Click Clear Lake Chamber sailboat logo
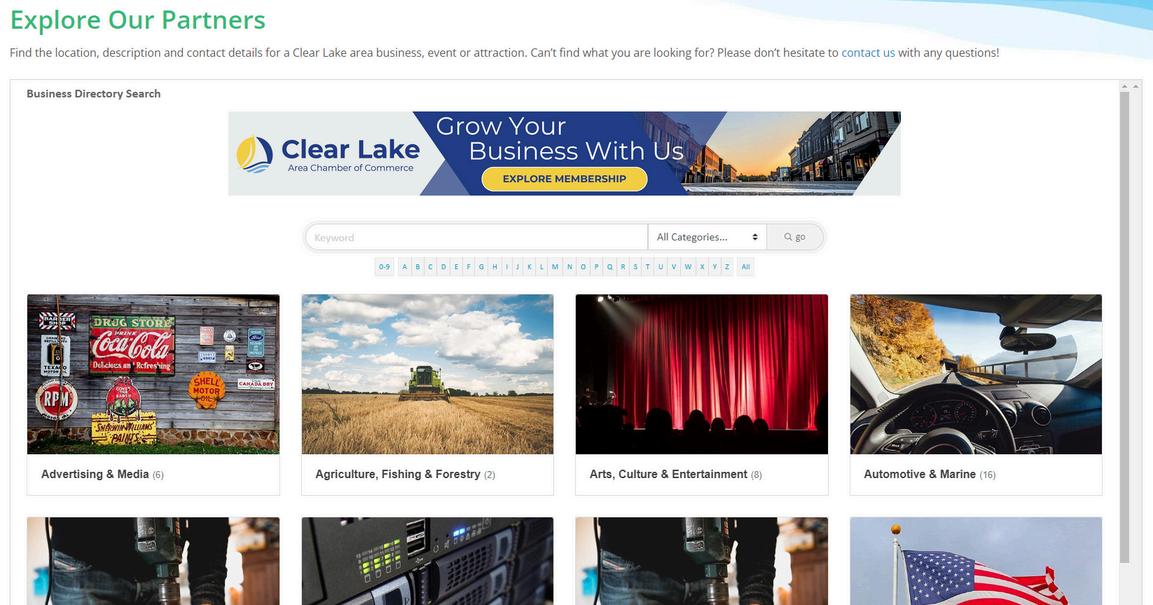 (254, 154)
